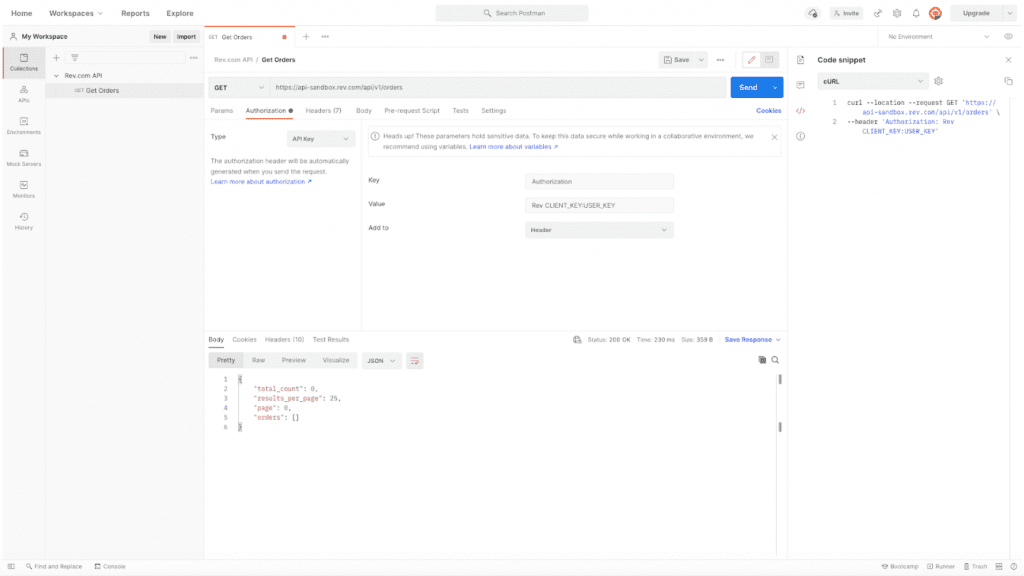Switch response view to Raw
The height and width of the screenshot is (576, 1024).
259,360
